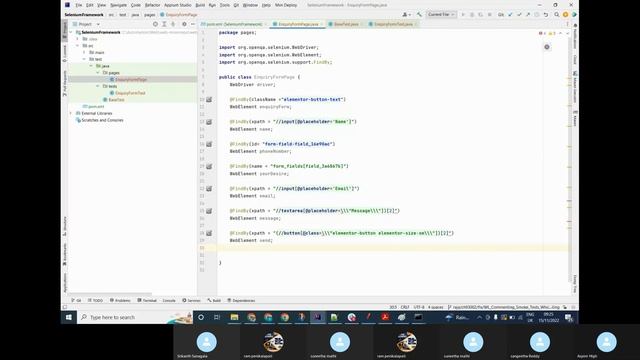Hide the Project panel with minus icon

coord(193,24)
